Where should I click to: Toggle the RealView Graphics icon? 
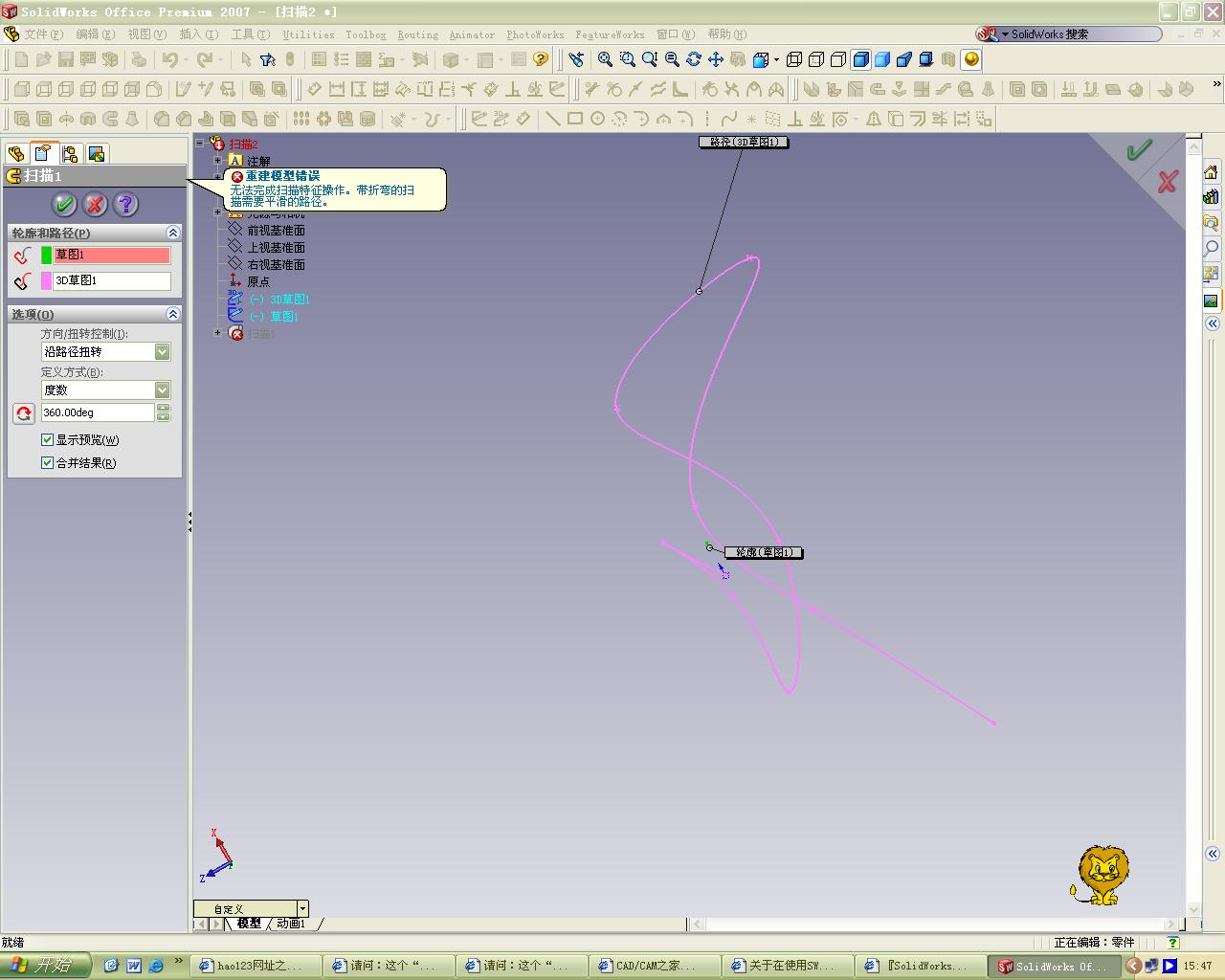click(971, 59)
